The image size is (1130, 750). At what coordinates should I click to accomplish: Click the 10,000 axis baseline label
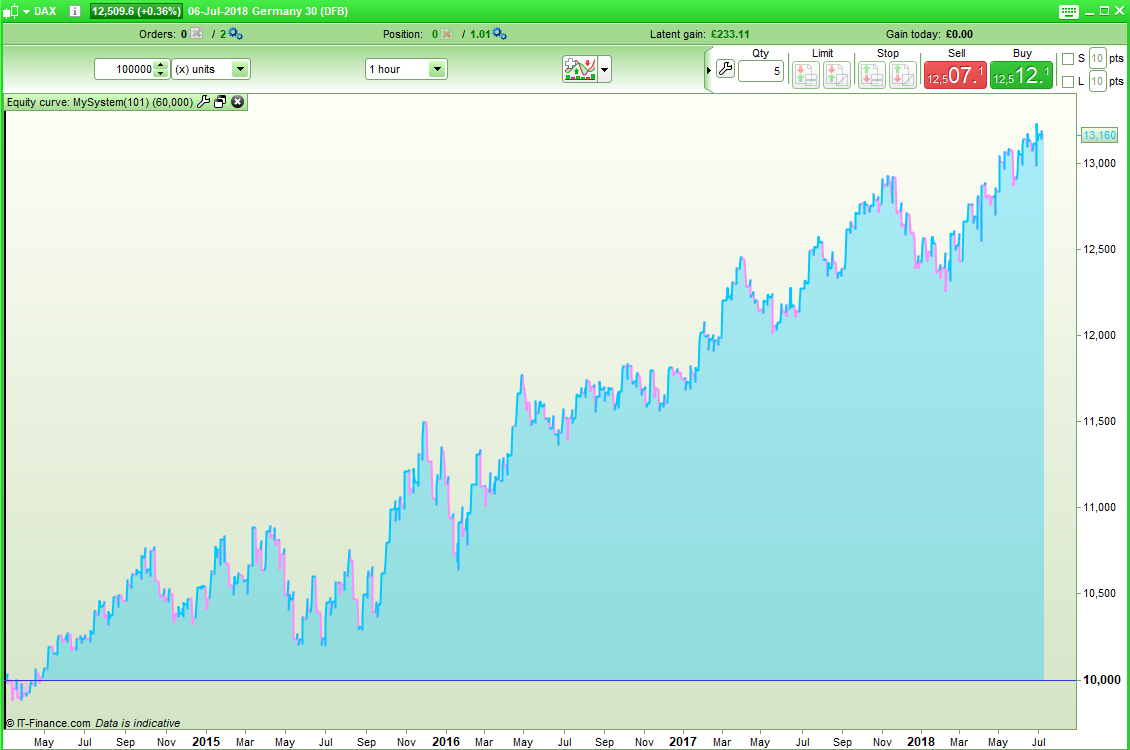1102,679
